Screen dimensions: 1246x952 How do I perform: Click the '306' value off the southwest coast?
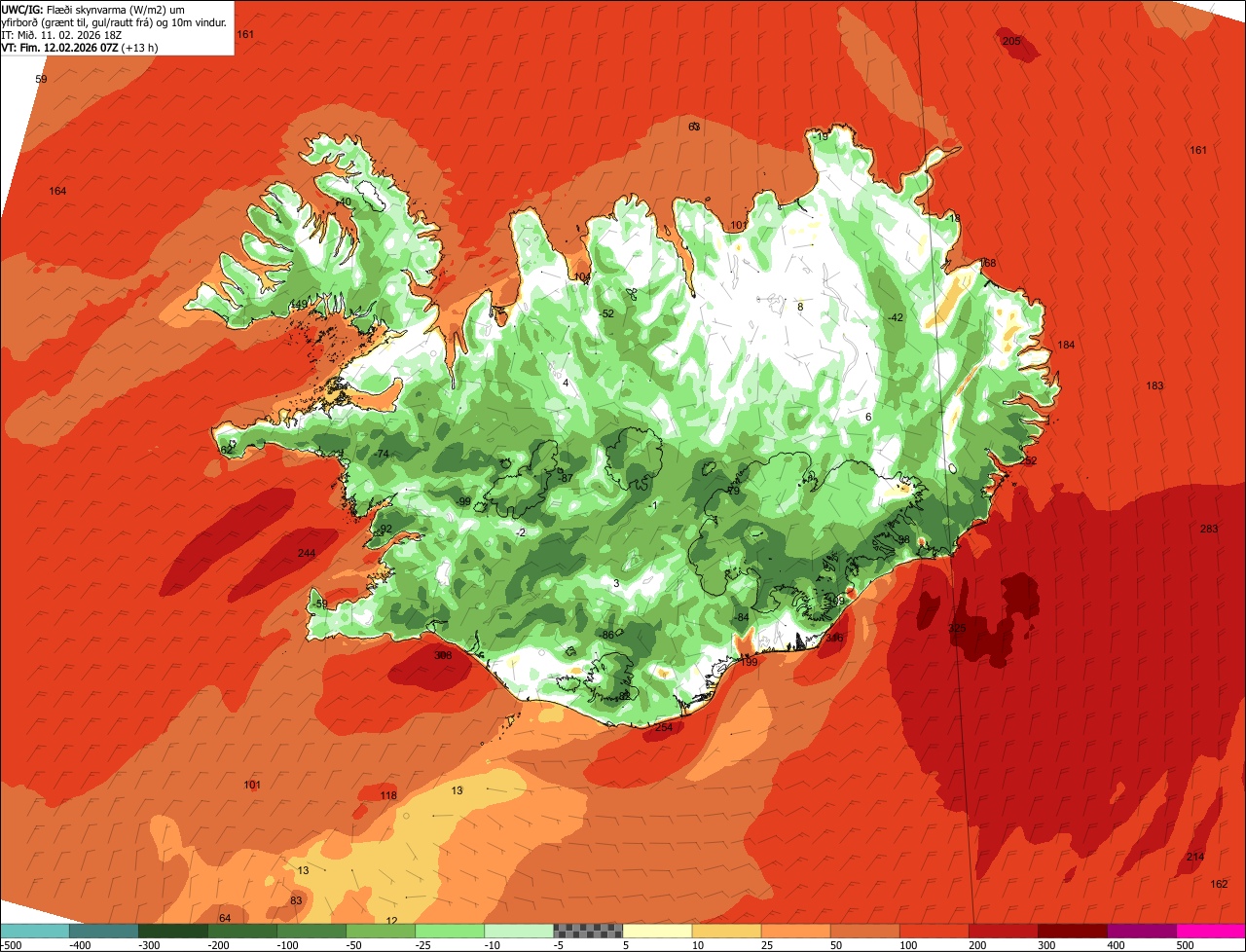click(x=443, y=655)
